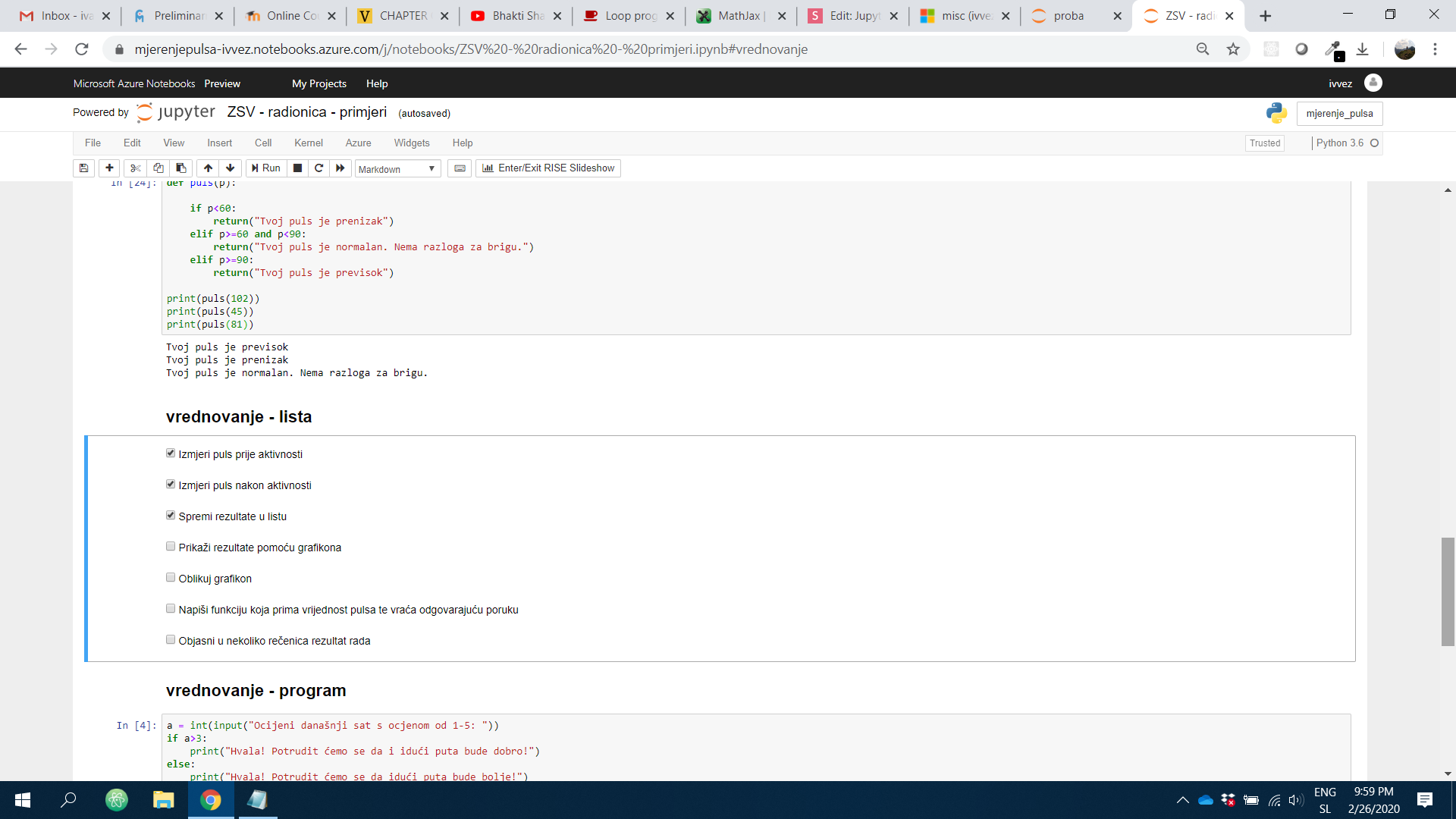Check 'Prikaži rezultate pomoću grafikona' checkbox

[x=171, y=547]
